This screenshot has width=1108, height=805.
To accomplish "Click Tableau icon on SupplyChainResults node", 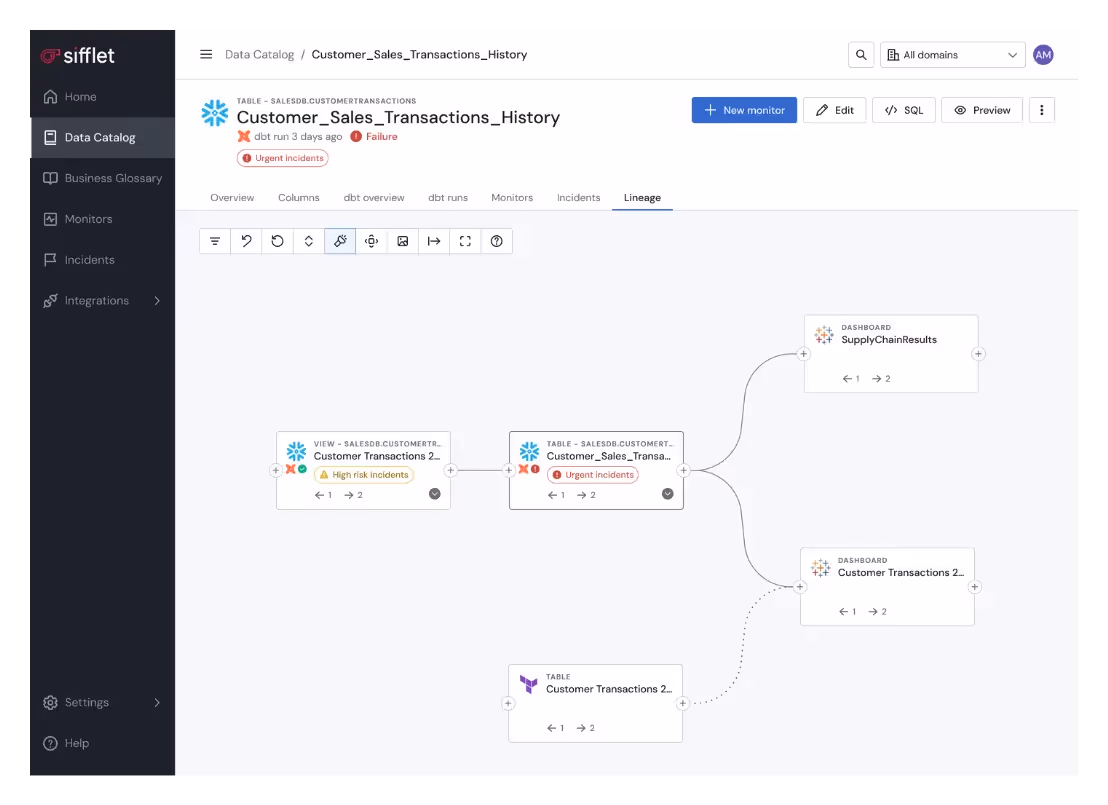I will click(x=824, y=334).
